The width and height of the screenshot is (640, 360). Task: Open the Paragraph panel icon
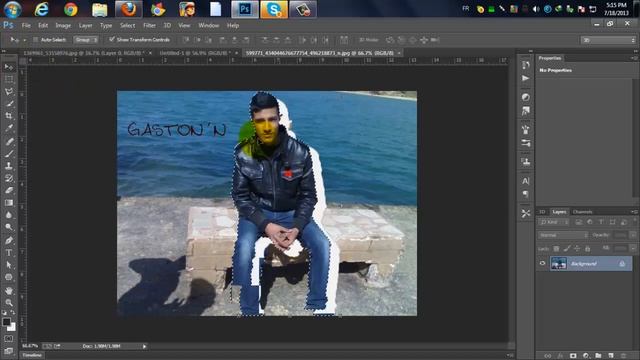[x=526, y=194]
